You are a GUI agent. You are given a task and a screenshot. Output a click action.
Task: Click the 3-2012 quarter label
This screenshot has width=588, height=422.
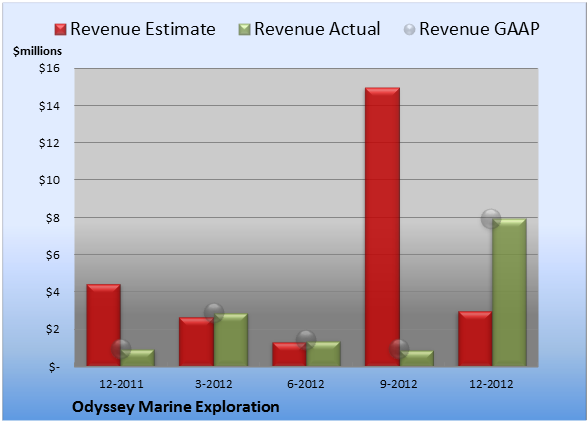[214, 384]
